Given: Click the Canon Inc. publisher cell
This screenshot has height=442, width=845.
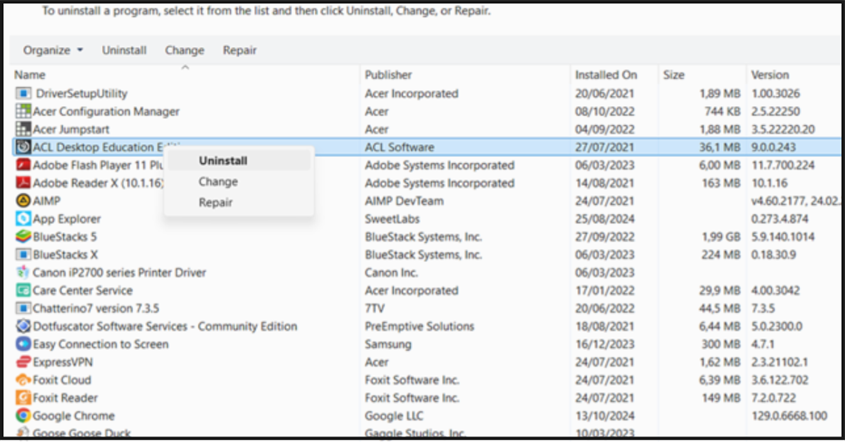Looking at the screenshot, I should pyautogui.click(x=391, y=272).
